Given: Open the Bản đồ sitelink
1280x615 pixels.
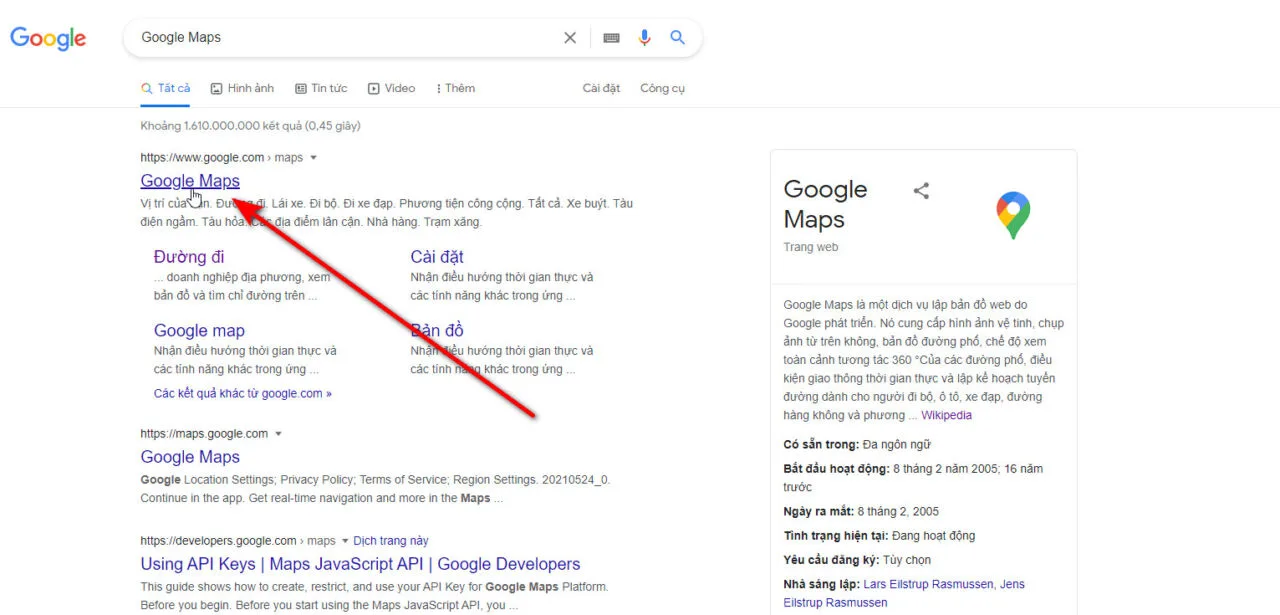Looking at the screenshot, I should (x=437, y=331).
